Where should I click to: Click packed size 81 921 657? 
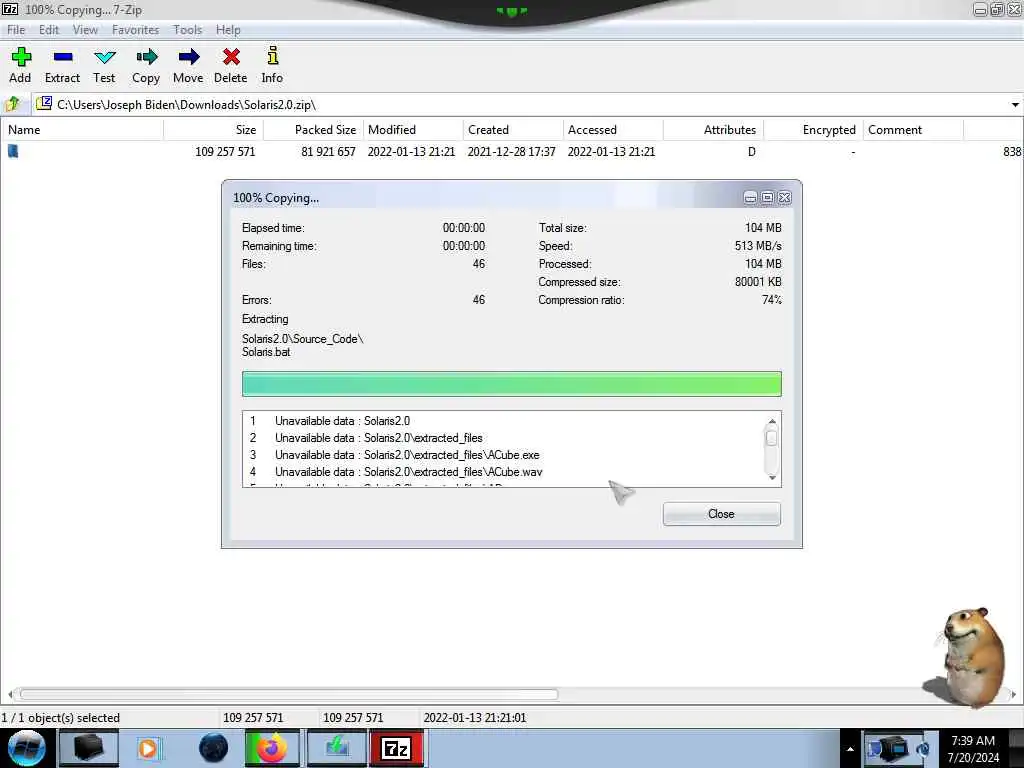(x=328, y=152)
